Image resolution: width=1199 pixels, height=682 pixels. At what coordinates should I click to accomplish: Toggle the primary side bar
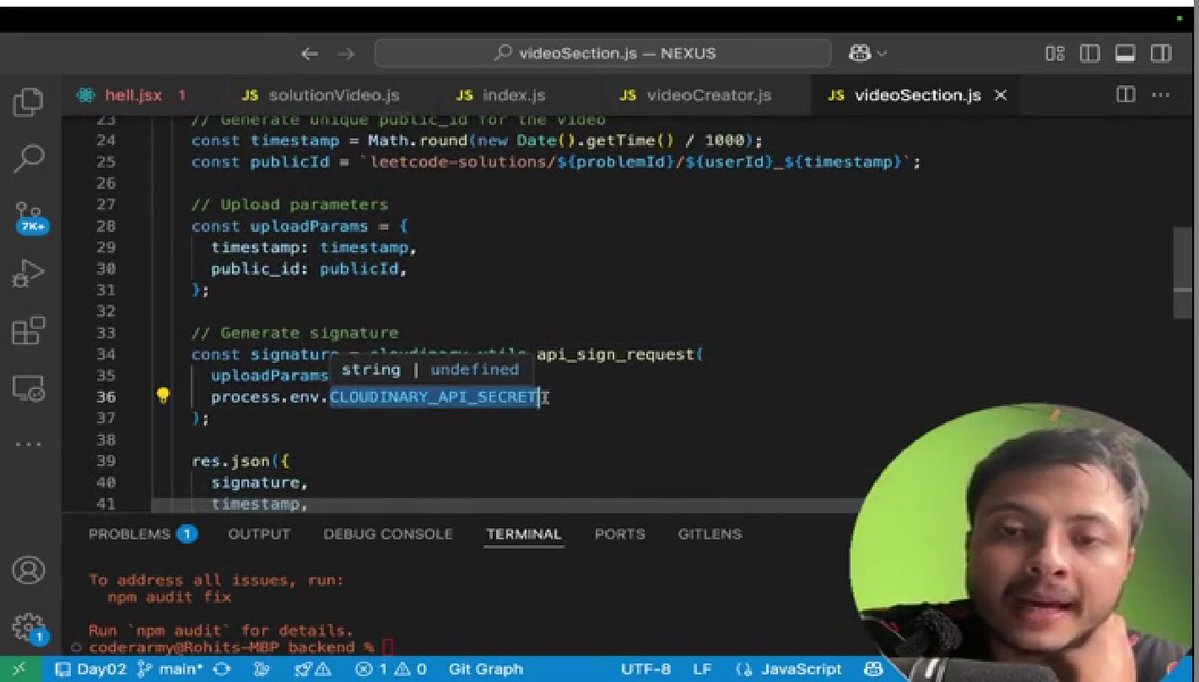1090,54
